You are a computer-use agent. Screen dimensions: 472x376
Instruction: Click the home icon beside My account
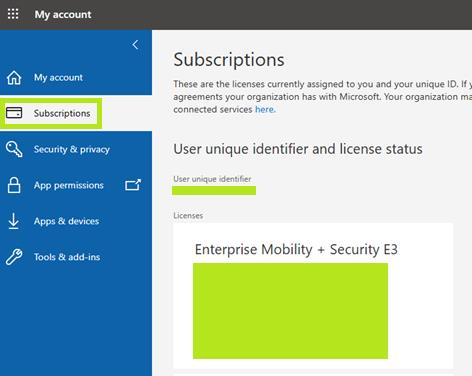click(x=14, y=78)
